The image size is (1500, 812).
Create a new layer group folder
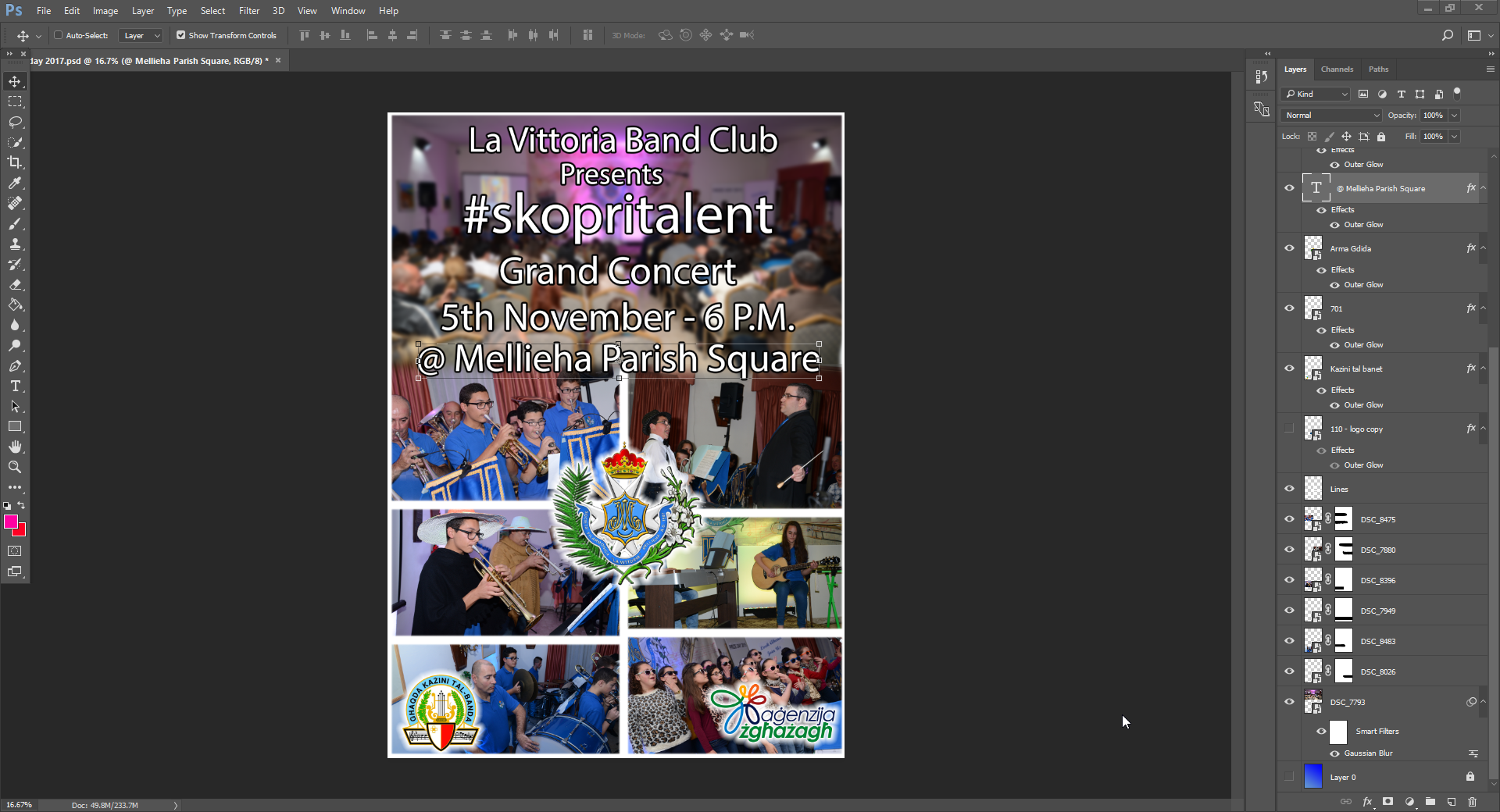(1430, 802)
